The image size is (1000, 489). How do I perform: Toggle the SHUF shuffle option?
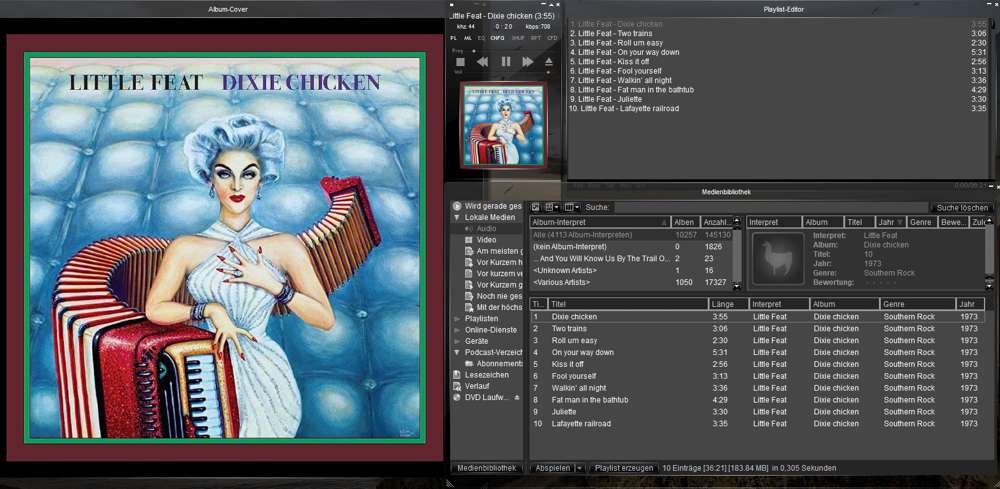pos(518,37)
